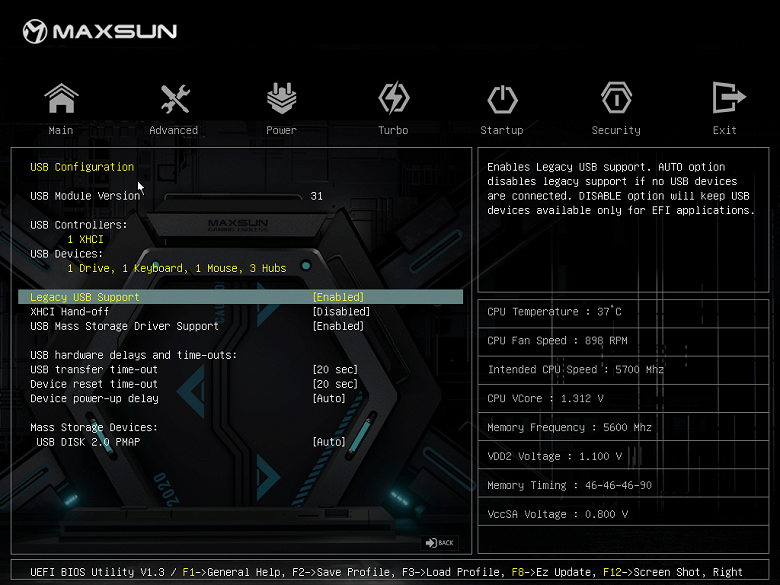
Task: Open USB DISK 2.0 PMAP [Auto] option
Action: (329, 442)
